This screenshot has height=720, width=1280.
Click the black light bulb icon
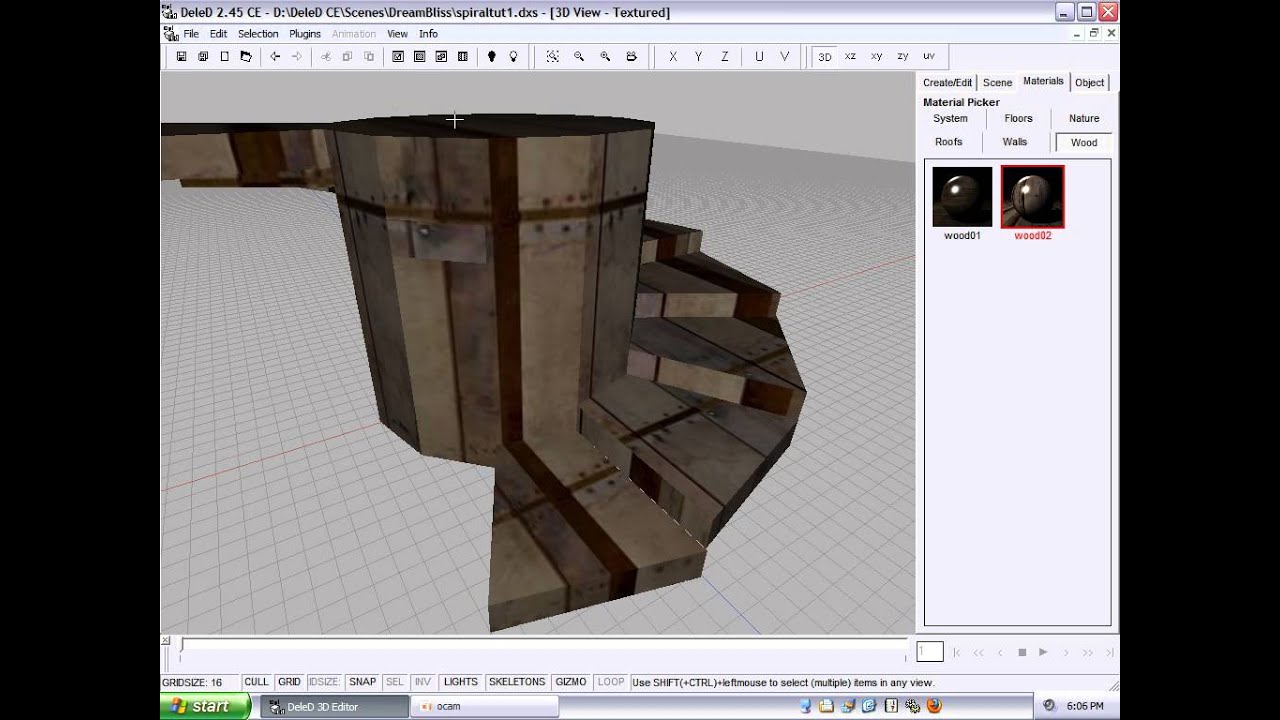491,57
